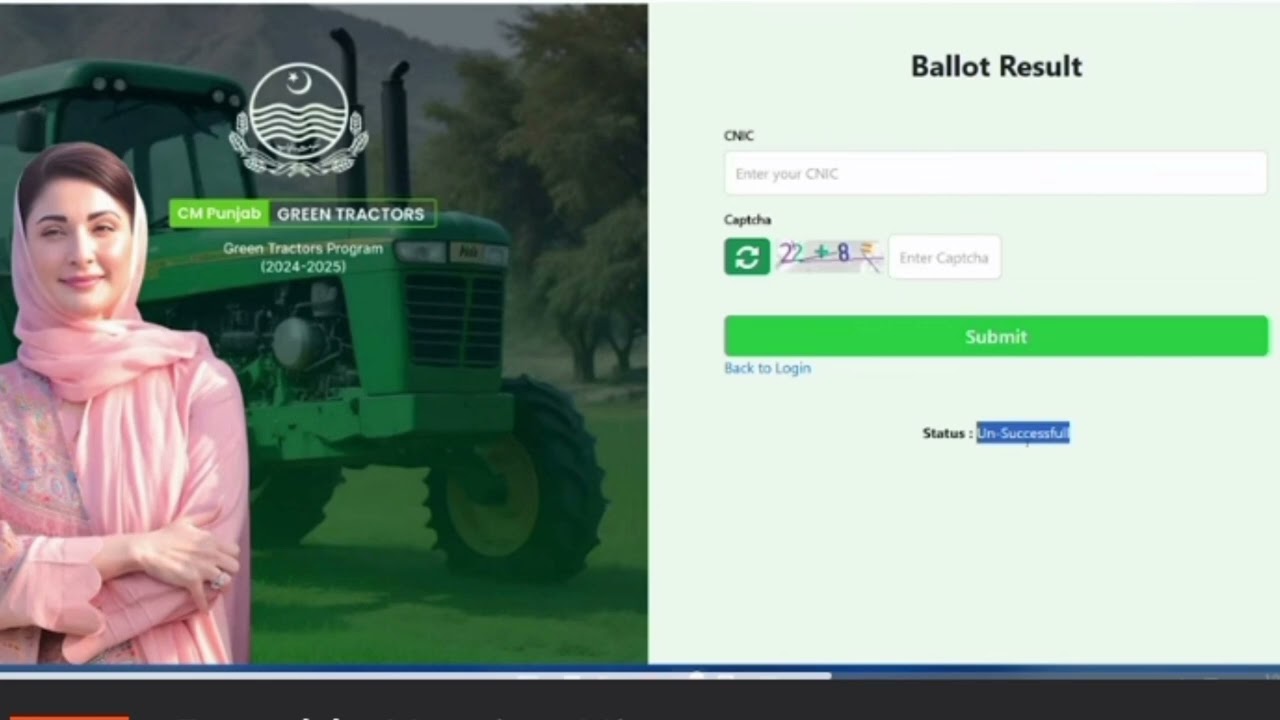Click the Ballot Result heading
1280x720 pixels.
coord(996,66)
